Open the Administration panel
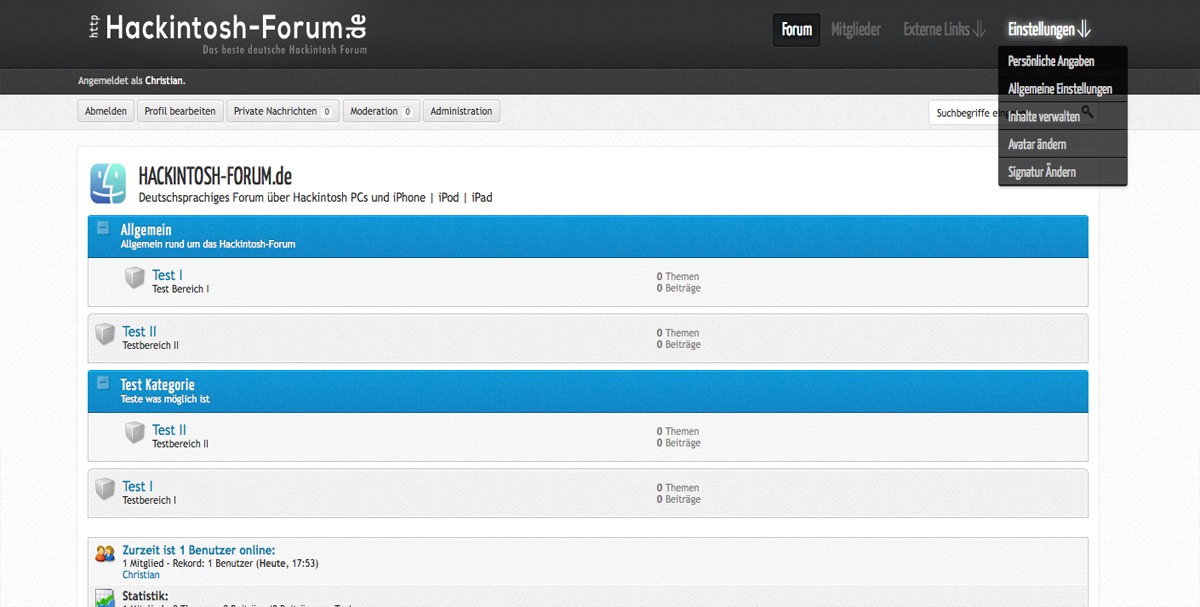Viewport: 1200px width, 607px height. (x=461, y=111)
